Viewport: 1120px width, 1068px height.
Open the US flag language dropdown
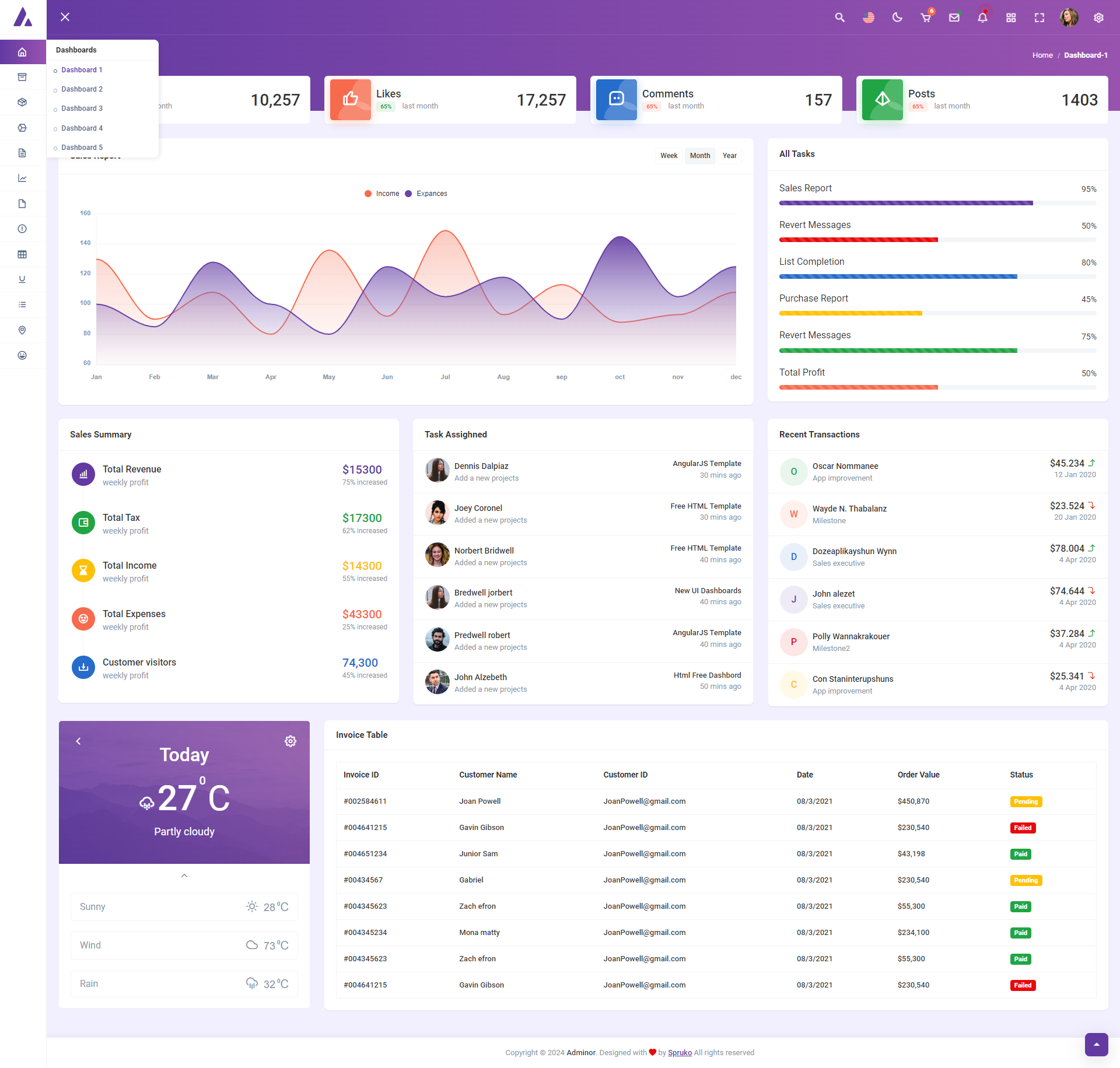pyautogui.click(x=869, y=17)
